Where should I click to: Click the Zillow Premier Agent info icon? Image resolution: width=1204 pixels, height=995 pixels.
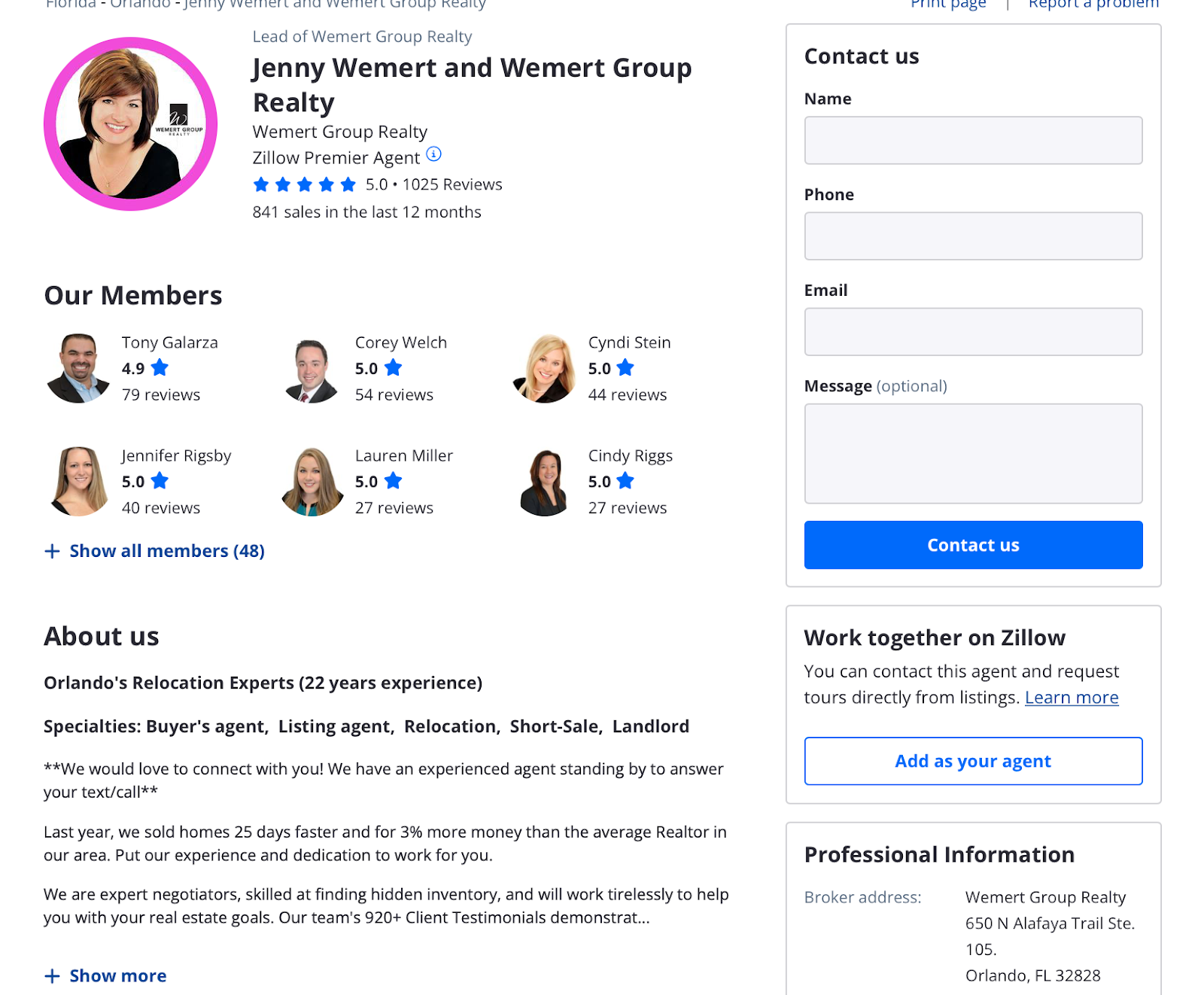433,154
